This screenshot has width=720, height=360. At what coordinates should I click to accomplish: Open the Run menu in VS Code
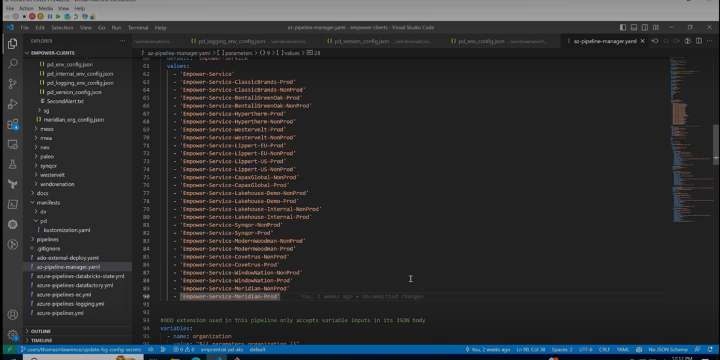[x=116, y=28]
